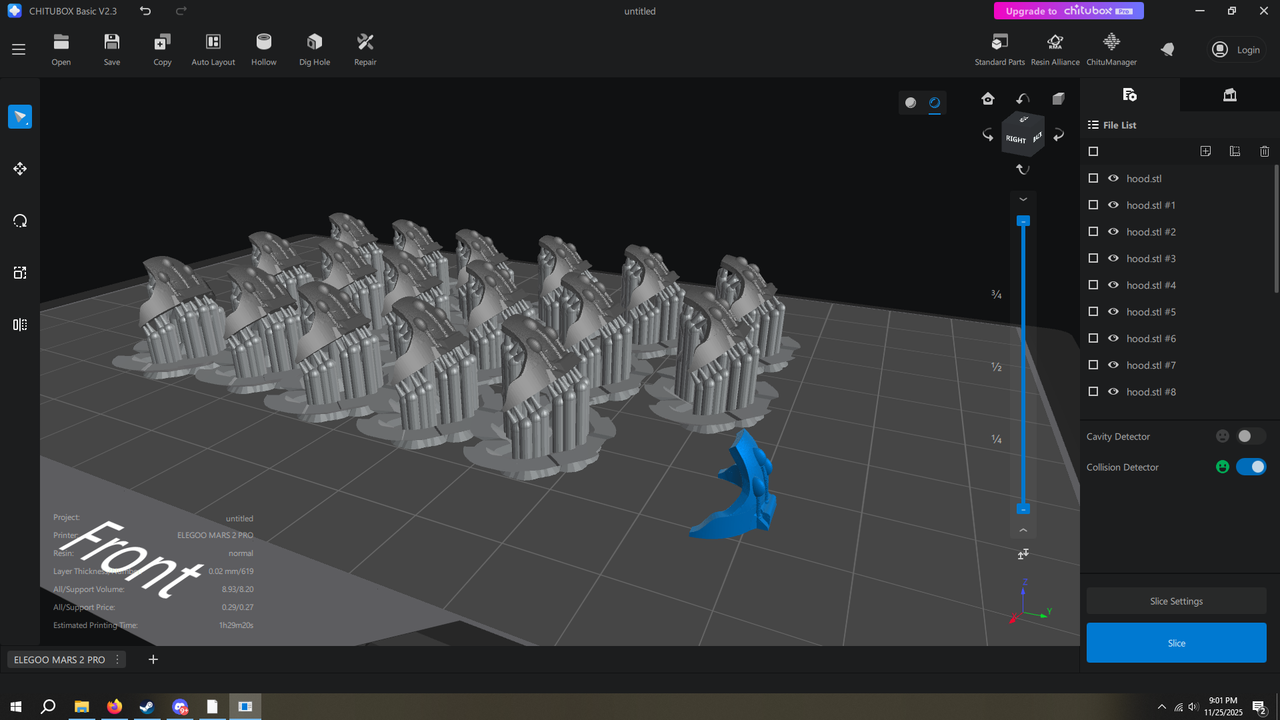
Task: Click the blue Slice button
Action: [x=1177, y=643]
